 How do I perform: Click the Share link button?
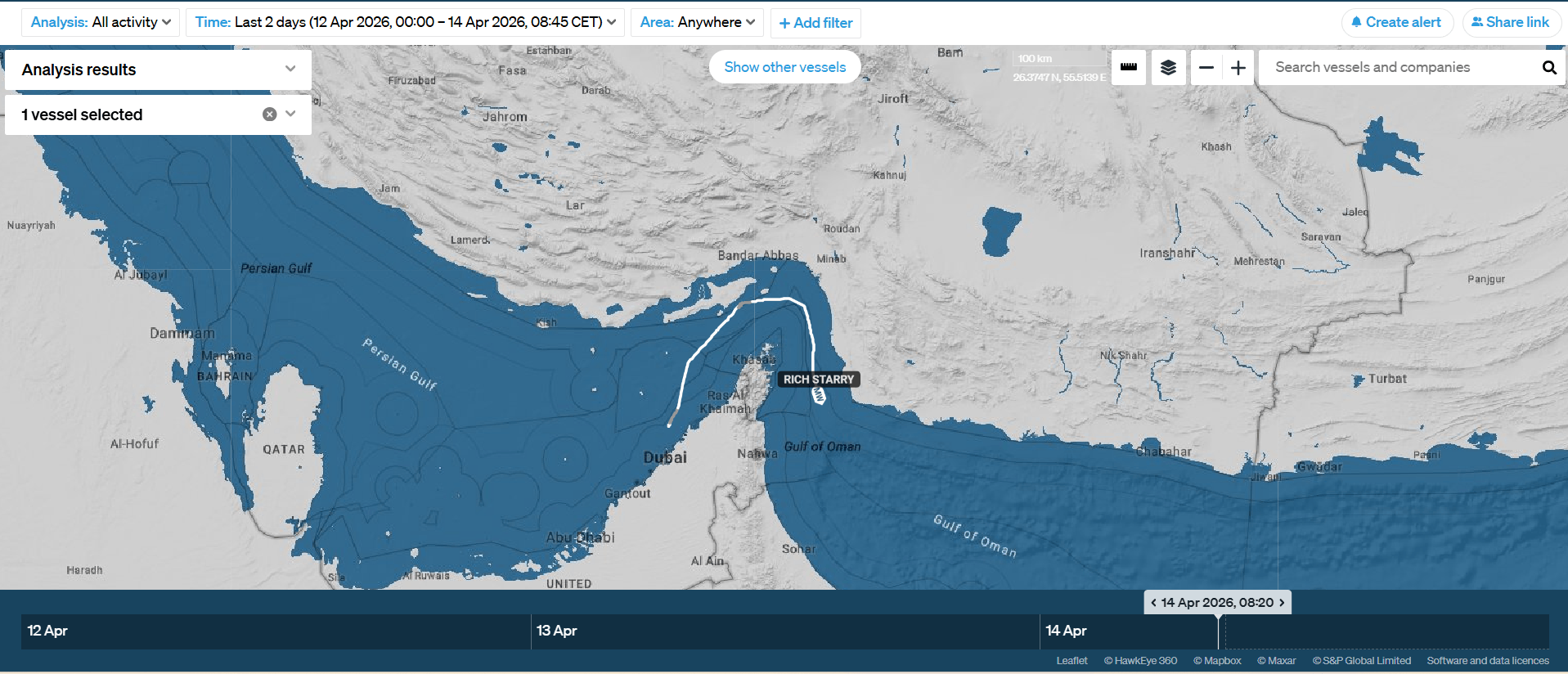pos(1511,22)
